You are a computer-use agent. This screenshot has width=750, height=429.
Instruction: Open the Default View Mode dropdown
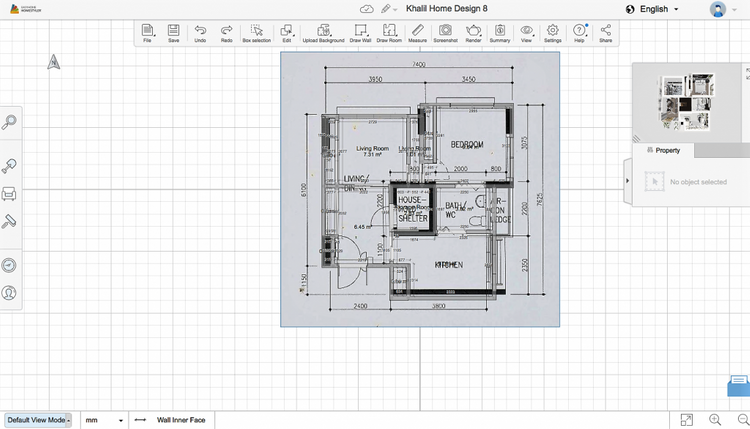38,420
